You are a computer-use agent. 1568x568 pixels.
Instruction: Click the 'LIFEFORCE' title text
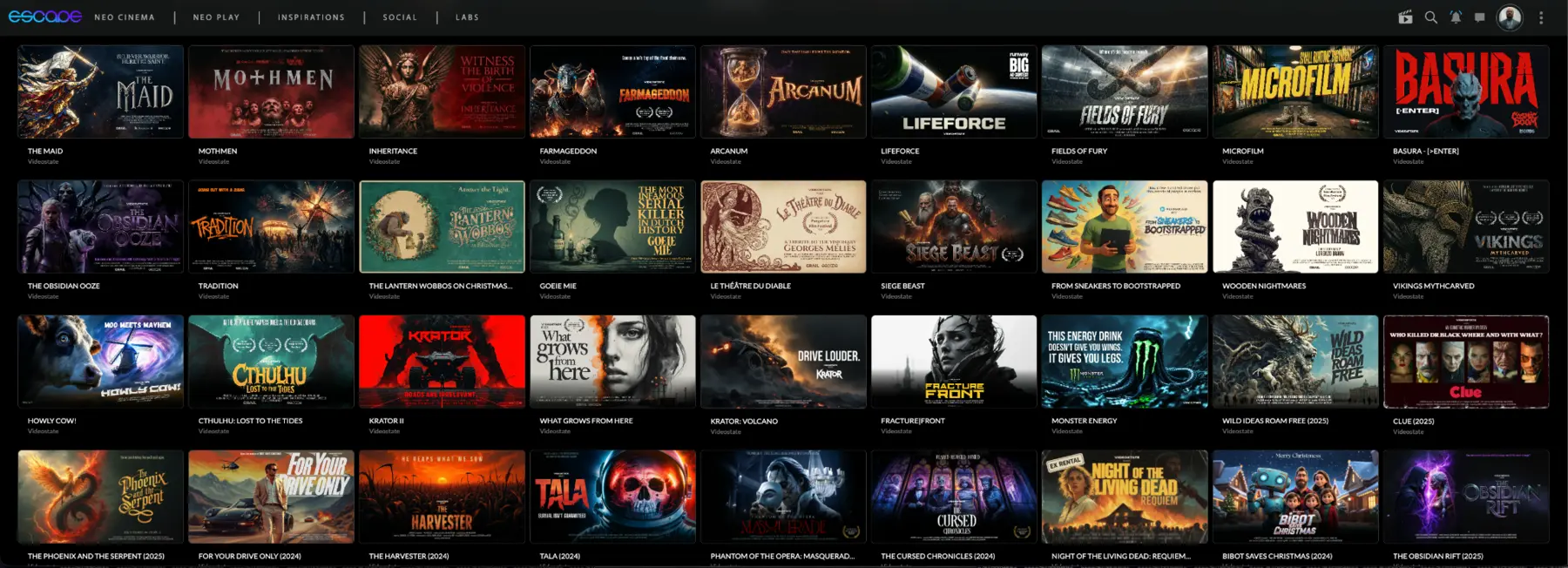(x=900, y=152)
